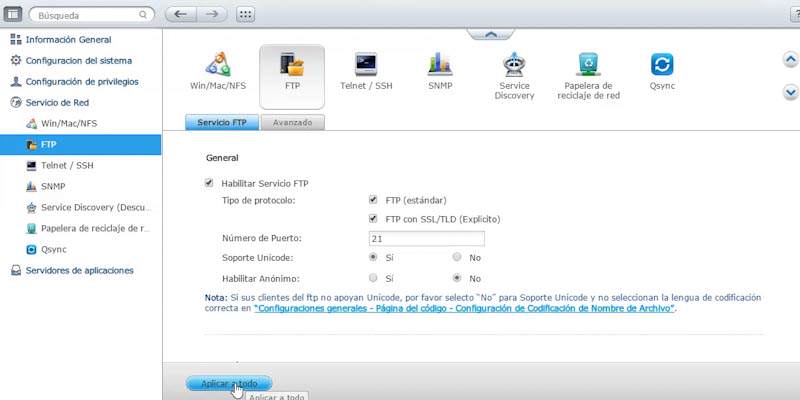Click the Tipo de protocolo label
This screenshot has height=400, width=800.
click(x=259, y=201)
